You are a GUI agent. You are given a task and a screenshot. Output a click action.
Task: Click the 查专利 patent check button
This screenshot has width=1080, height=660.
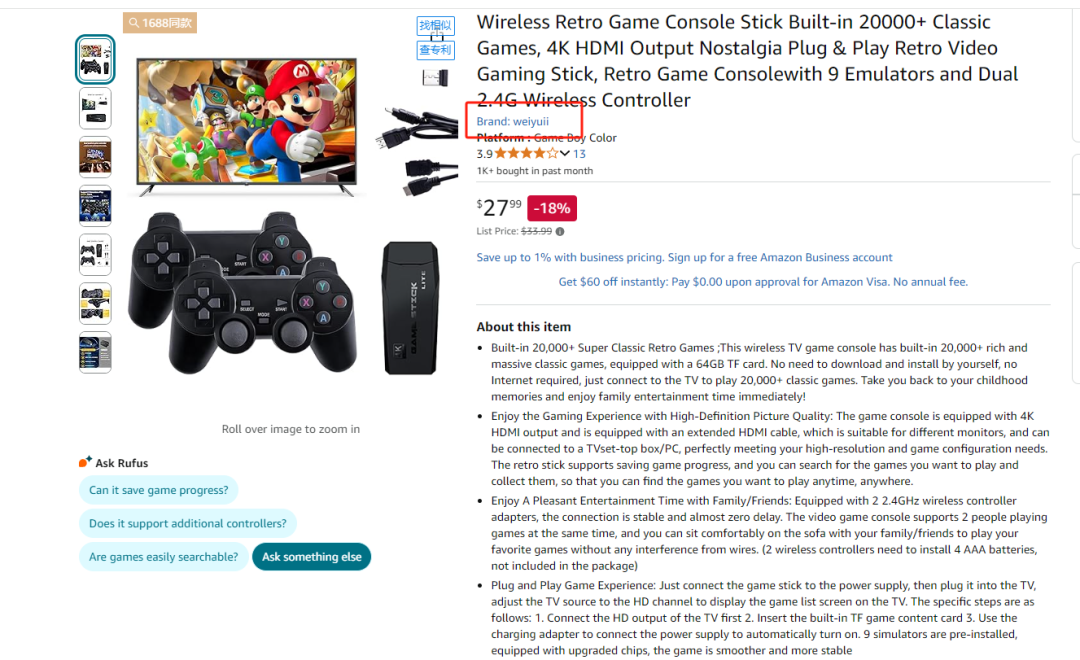point(435,50)
